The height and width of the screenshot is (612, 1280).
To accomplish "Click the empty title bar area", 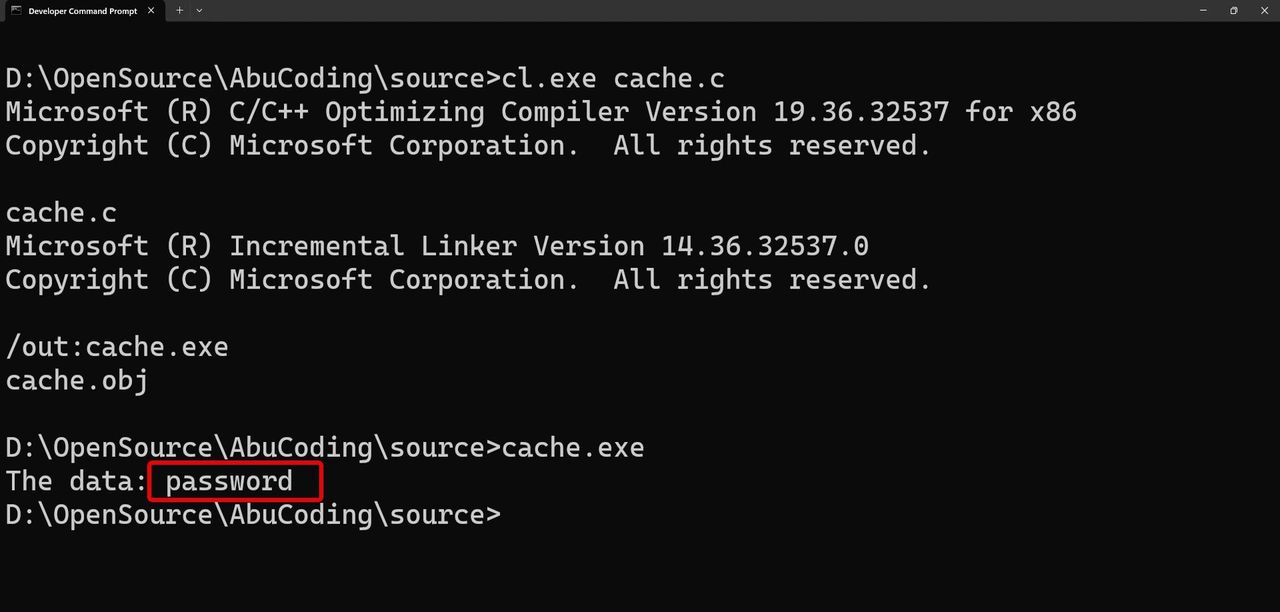I will 700,10.
